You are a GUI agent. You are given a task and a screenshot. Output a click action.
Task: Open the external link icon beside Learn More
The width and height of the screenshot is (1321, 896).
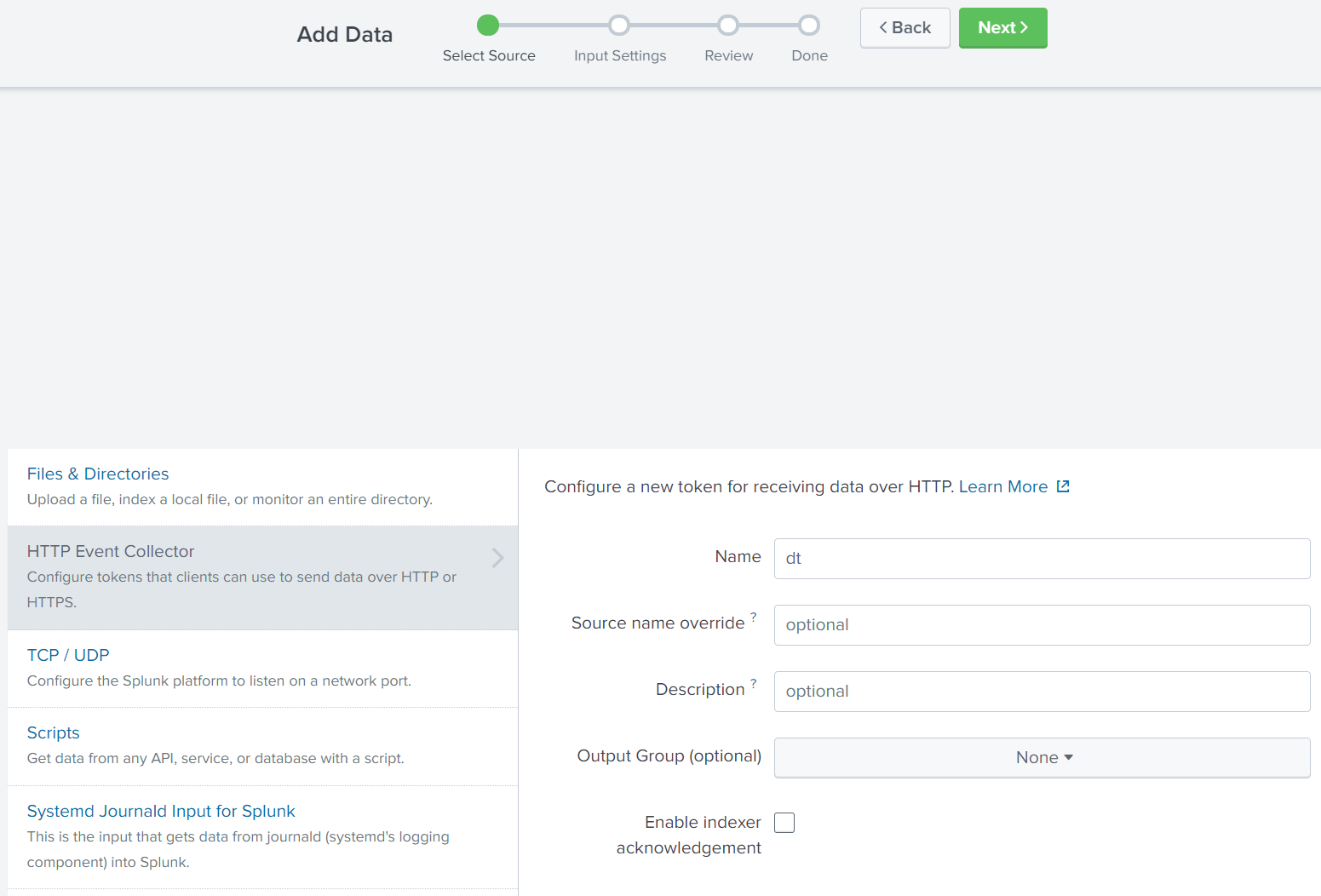pyautogui.click(x=1062, y=485)
